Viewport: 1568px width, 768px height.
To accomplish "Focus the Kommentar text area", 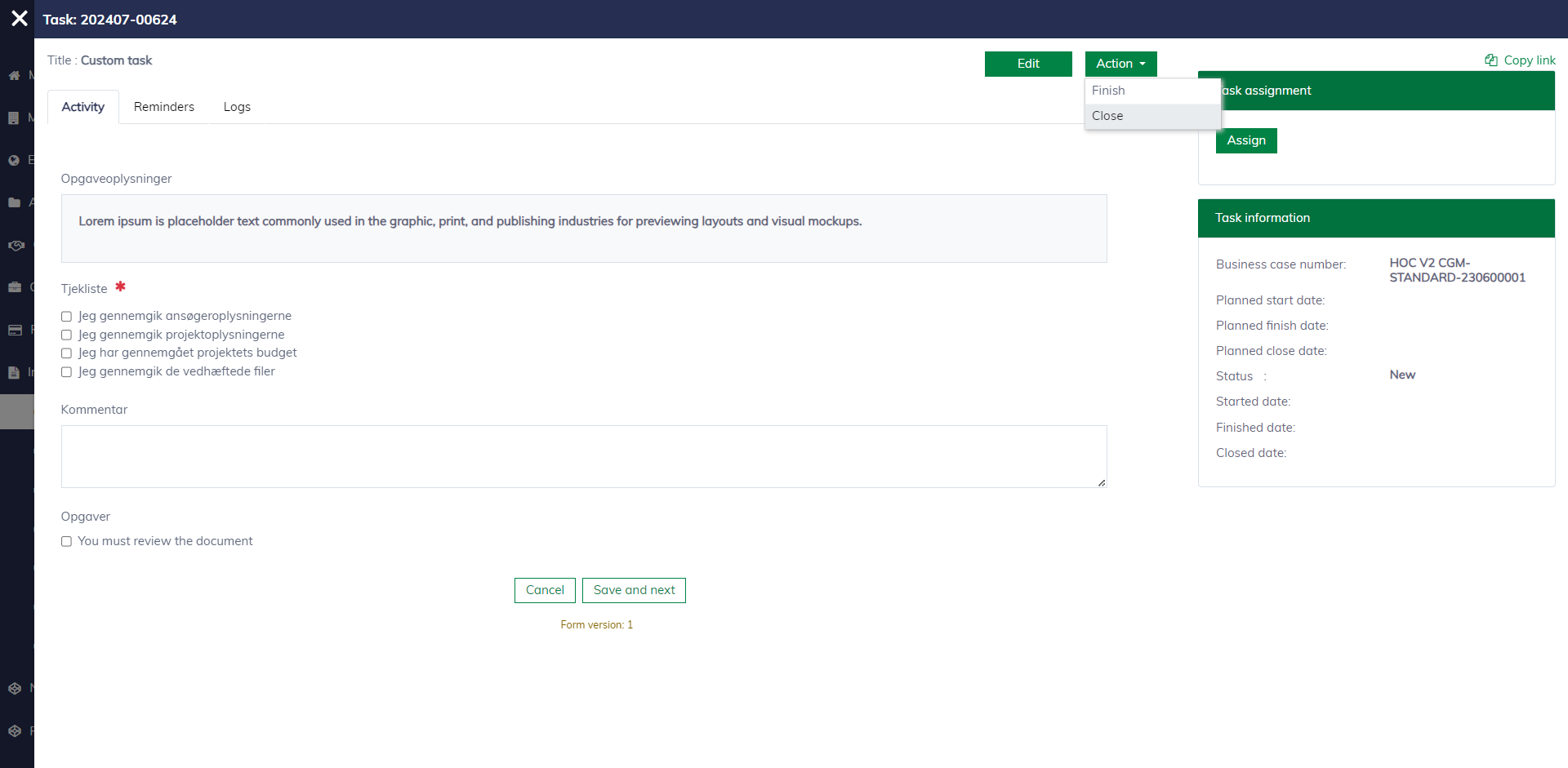I will pos(584,456).
